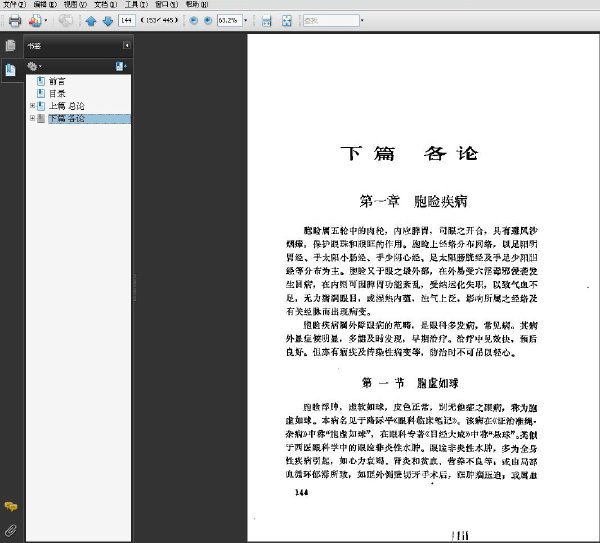Click the chapter title 第一章 胞睑疾病
This screenshot has width=600, height=543.
pyautogui.click(x=413, y=201)
